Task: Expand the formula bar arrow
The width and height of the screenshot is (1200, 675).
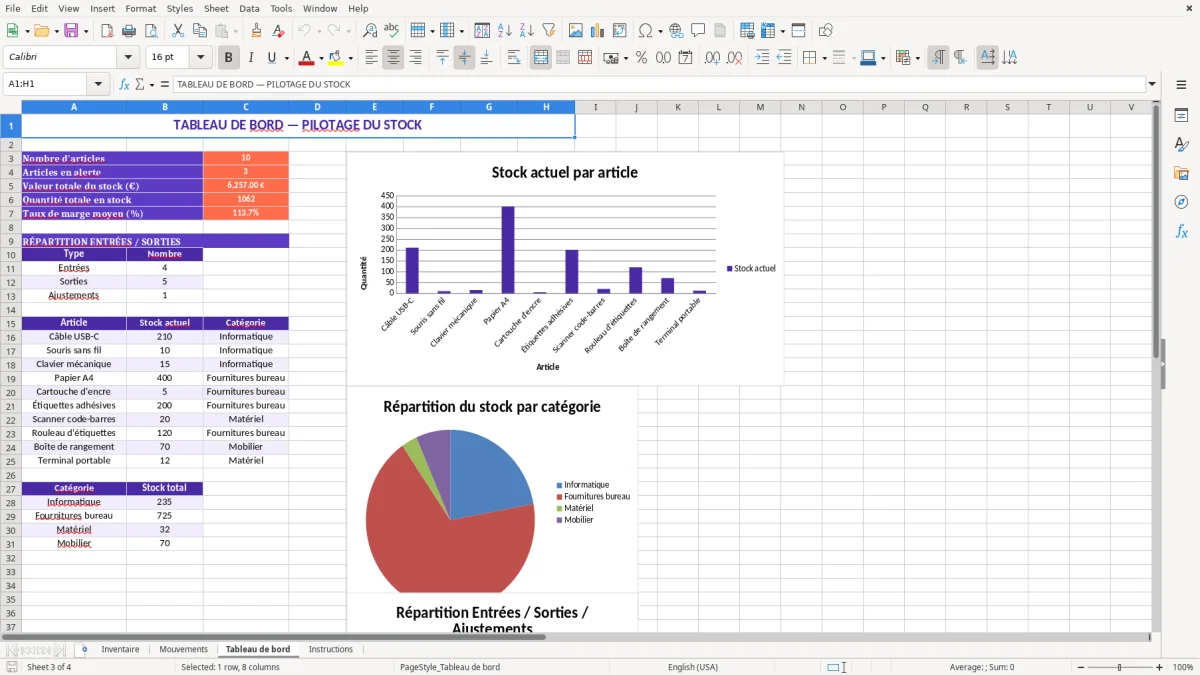Action: point(1152,84)
